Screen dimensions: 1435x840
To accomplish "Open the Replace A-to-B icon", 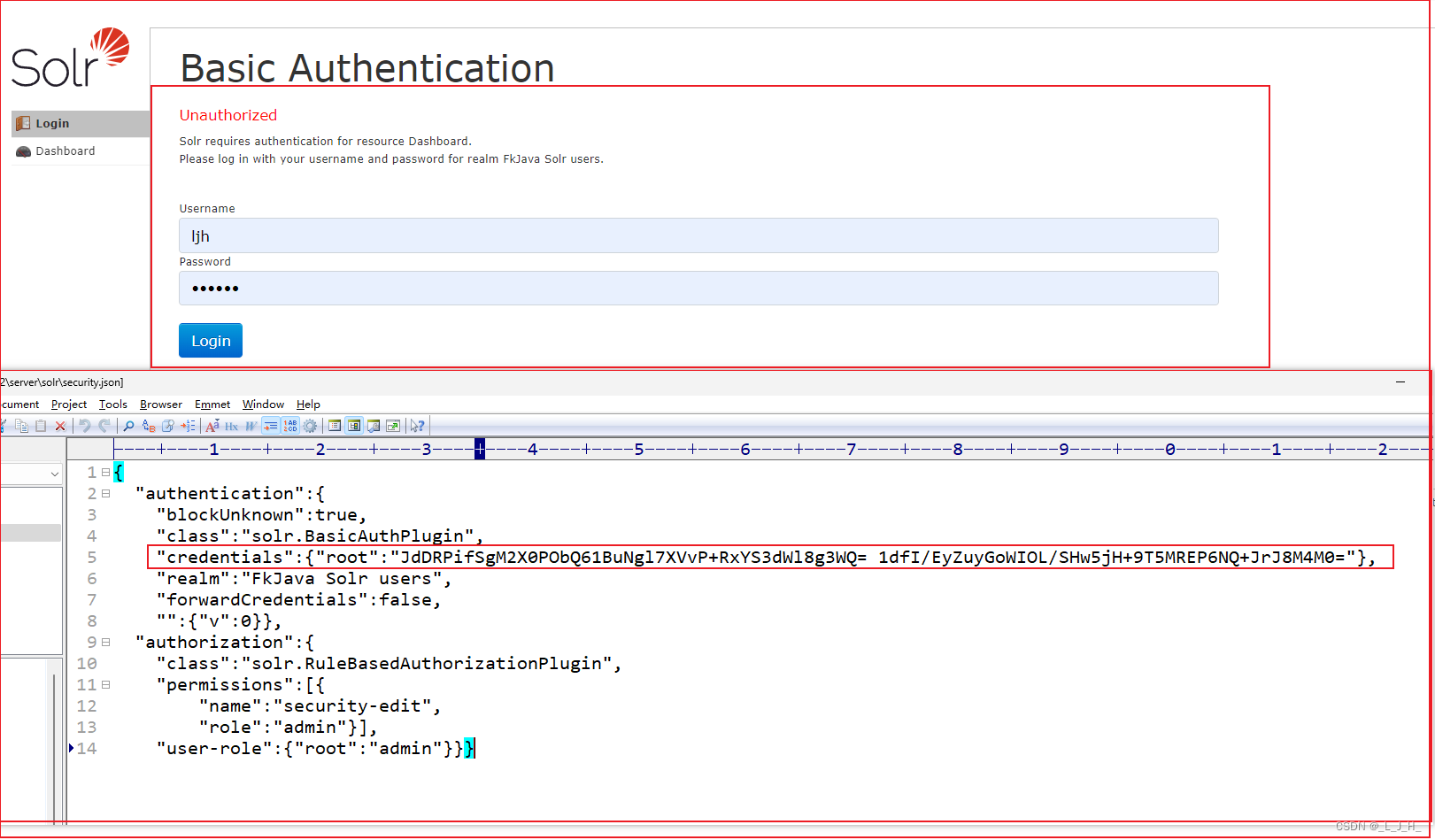I will coord(149,426).
